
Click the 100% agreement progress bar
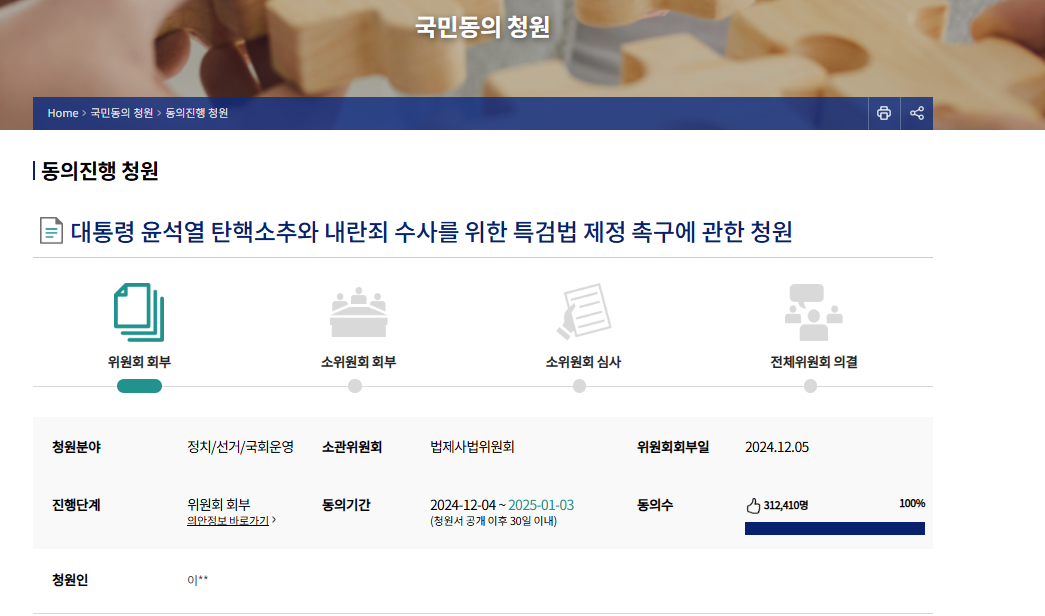pyautogui.click(x=835, y=527)
